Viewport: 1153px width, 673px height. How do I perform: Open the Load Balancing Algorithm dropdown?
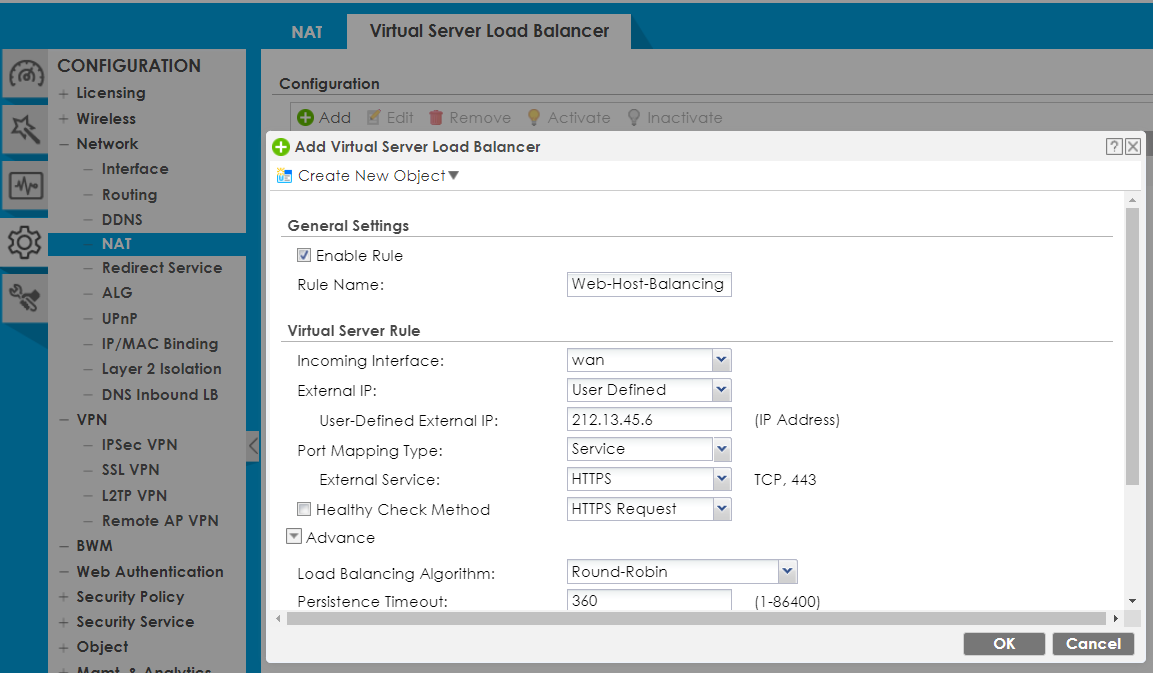(x=788, y=571)
